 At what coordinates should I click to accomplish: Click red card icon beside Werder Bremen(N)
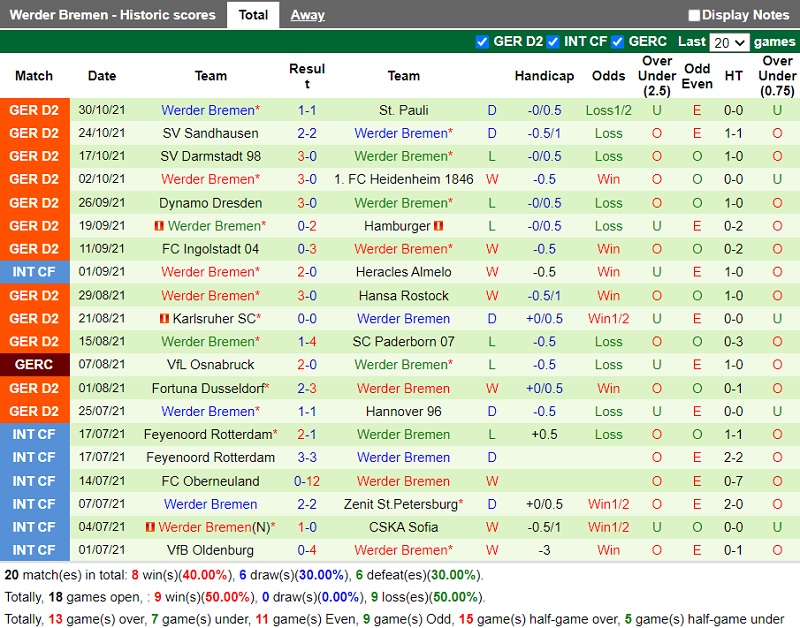coord(150,527)
